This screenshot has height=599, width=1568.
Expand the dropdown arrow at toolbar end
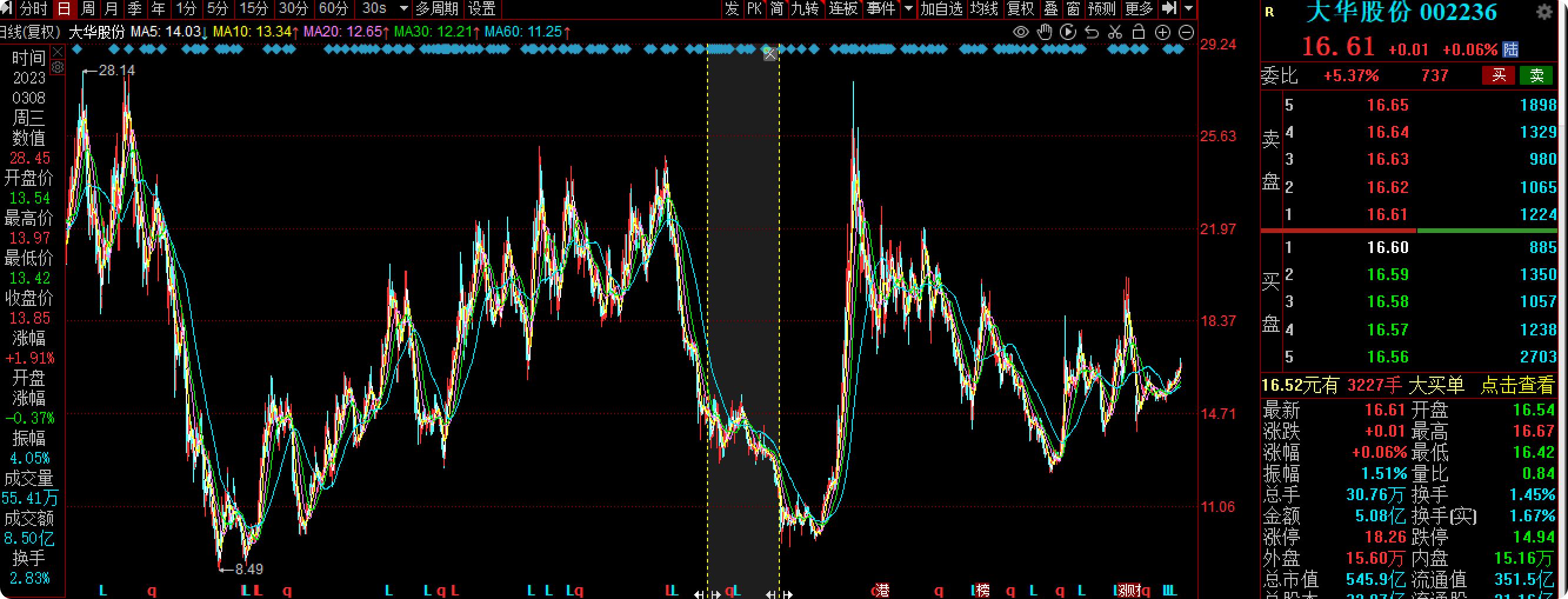[x=1188, y=8]
